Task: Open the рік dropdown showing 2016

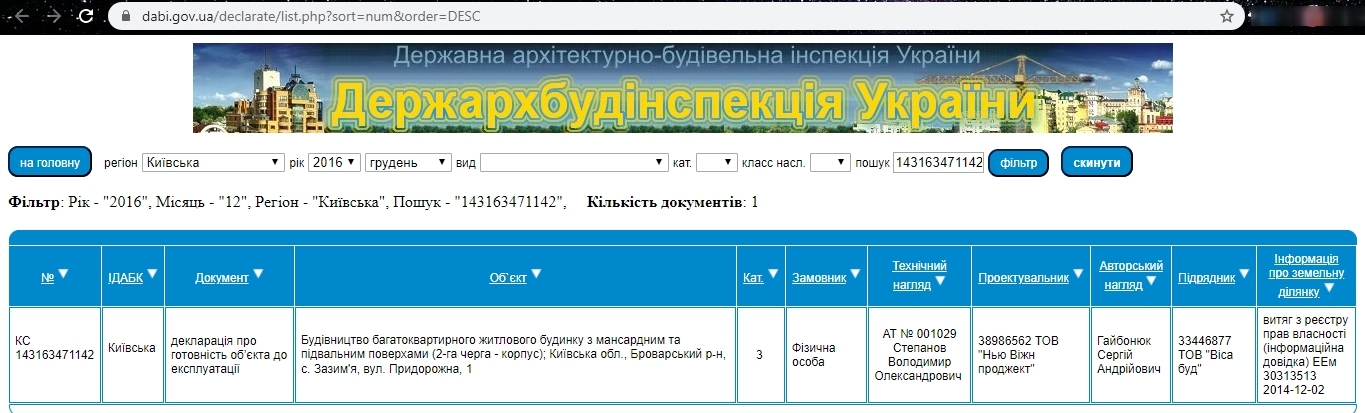Action: click(x=335, y=162)
